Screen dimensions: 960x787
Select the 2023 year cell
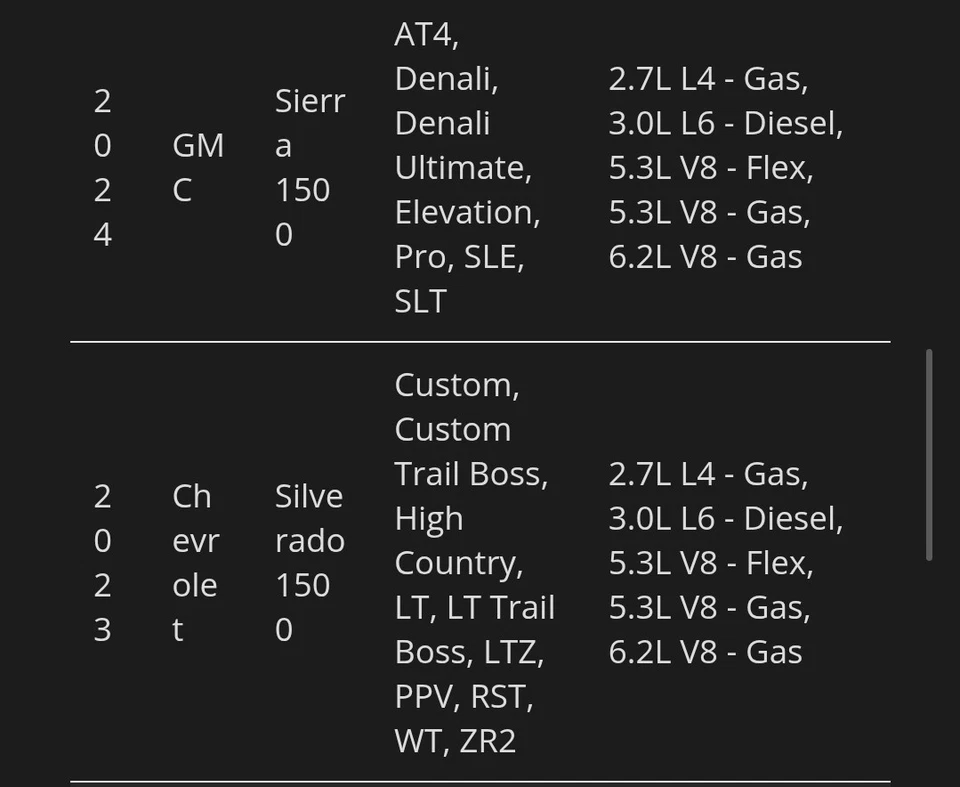pyautogui.click(x=103, y=563)
